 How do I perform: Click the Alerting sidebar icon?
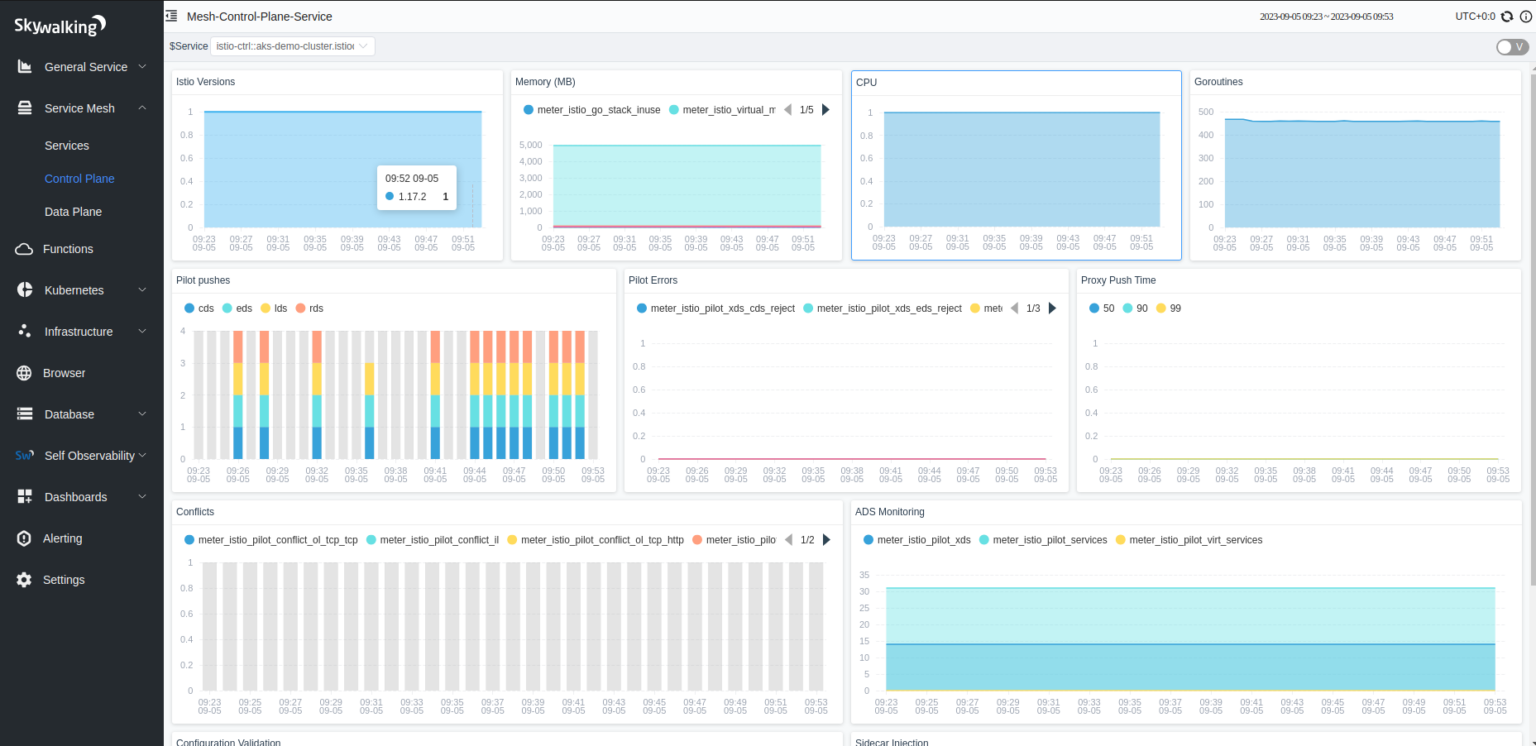pyautogui.click(x=22, y=538)
